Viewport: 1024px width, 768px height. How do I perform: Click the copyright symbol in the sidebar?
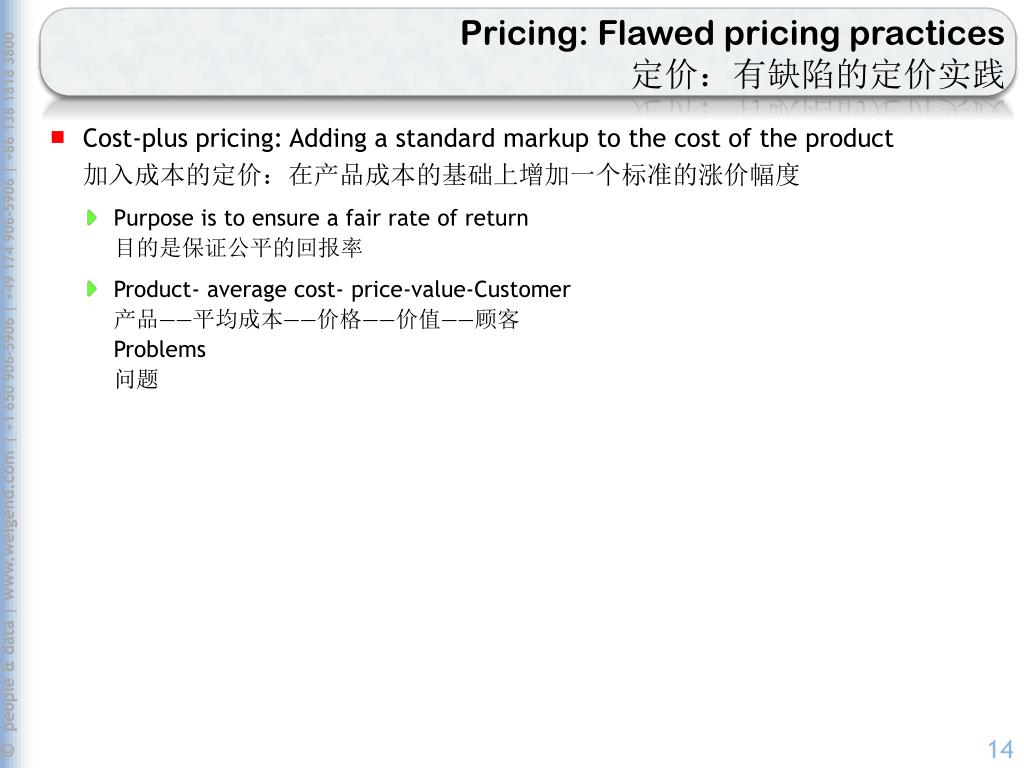tap(9, 749)
